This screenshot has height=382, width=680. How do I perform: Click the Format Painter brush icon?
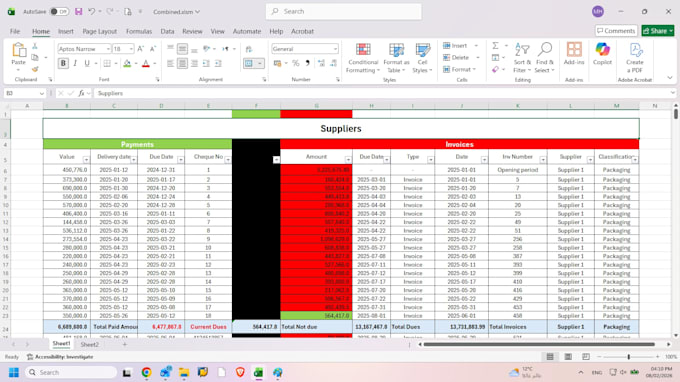click(x=35, y=69)
